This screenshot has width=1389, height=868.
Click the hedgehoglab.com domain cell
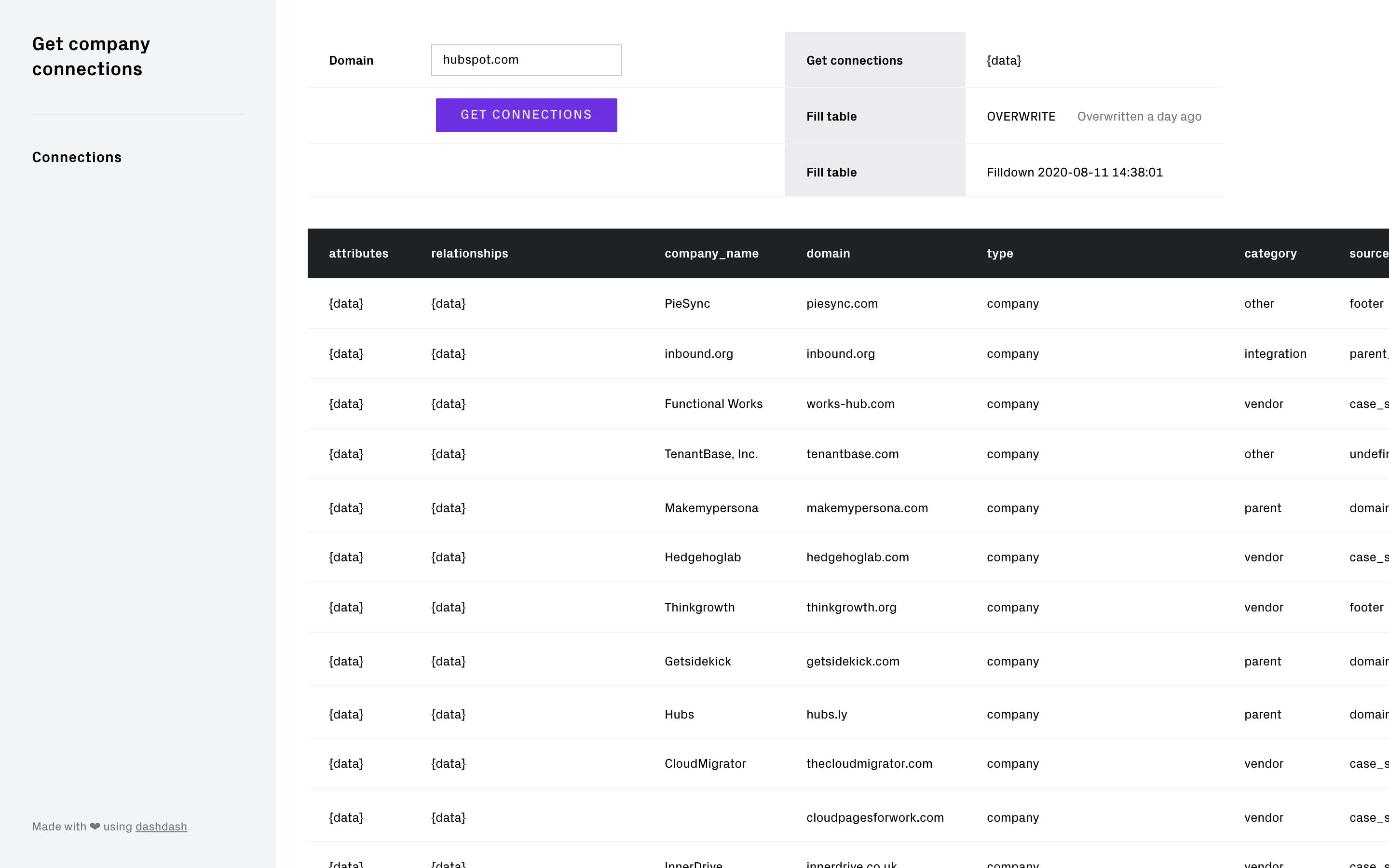coord(858,557)
